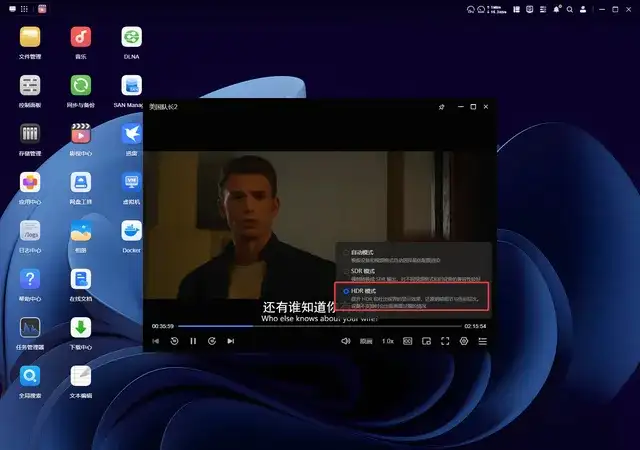
Task: Close the 美国队长2 player window
Action: (486, 107)
